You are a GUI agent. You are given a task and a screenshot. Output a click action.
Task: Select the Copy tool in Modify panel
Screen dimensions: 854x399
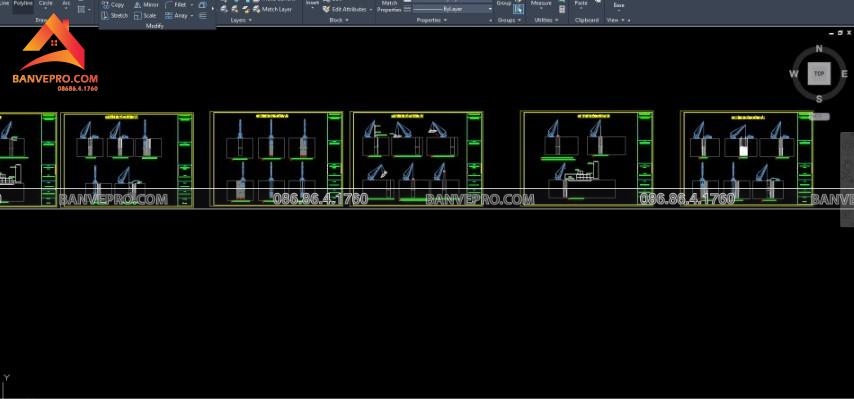pos(113,4)
